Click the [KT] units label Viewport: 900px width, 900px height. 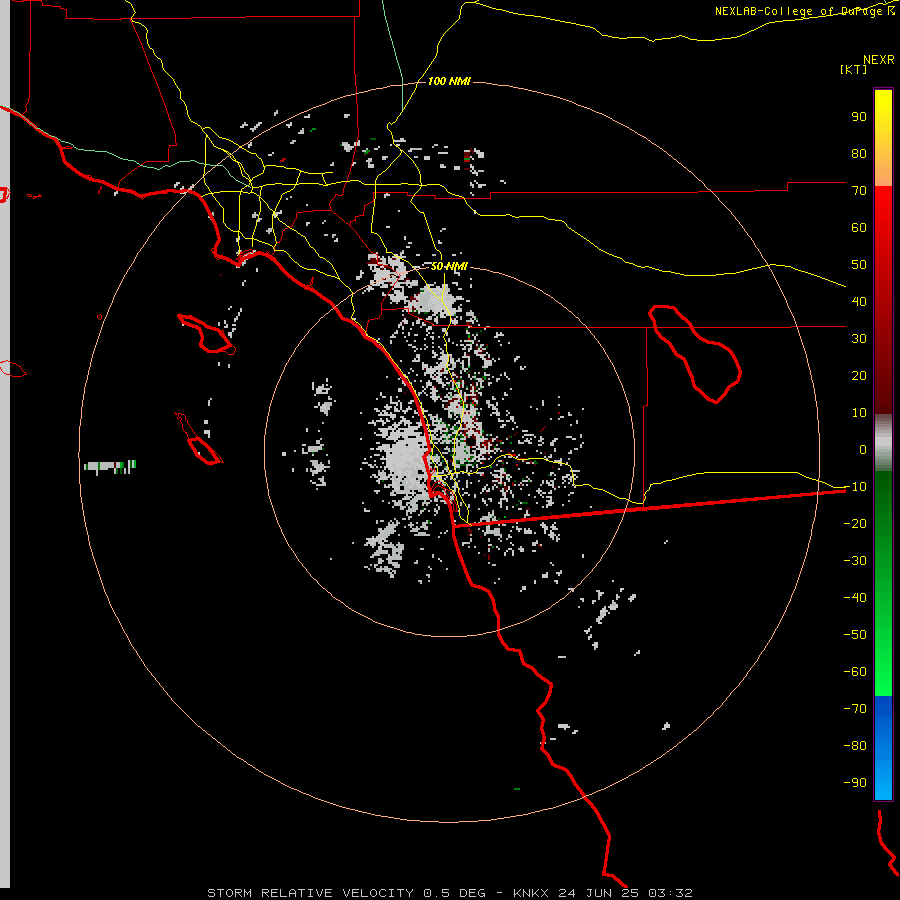click(853, 69)
